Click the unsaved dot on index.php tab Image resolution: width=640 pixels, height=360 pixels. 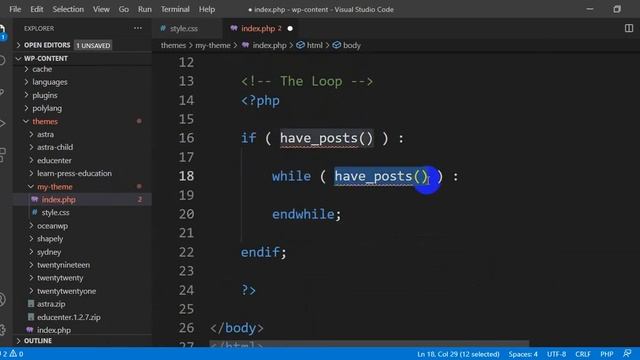[290, 29]
